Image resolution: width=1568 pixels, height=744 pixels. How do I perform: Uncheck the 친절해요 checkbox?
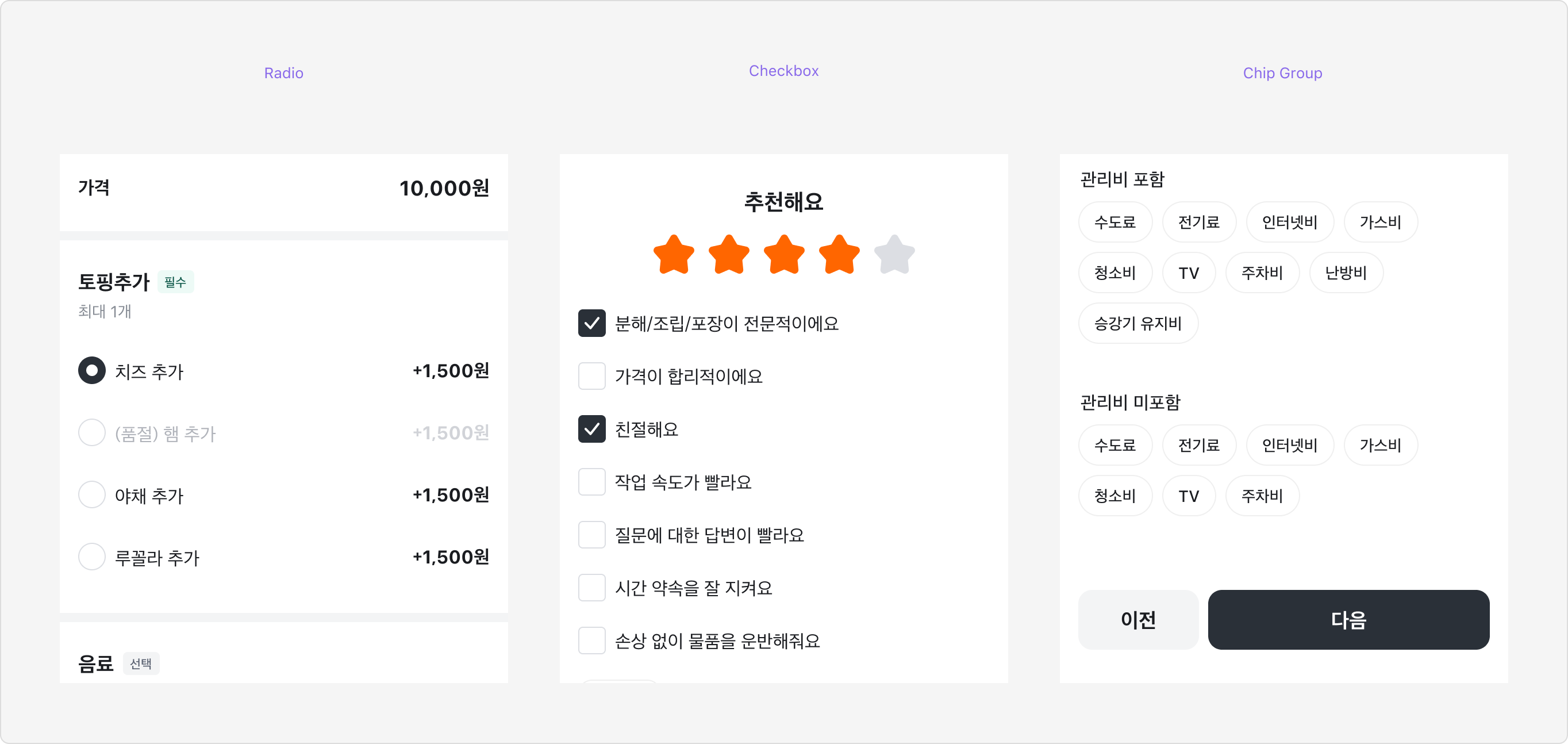[591, 428]
